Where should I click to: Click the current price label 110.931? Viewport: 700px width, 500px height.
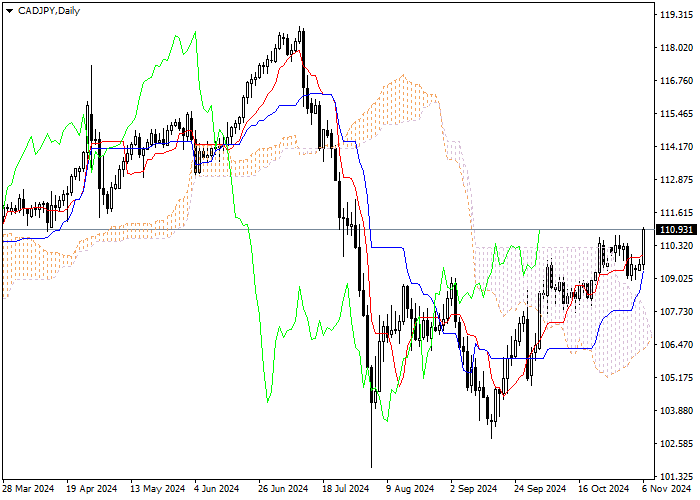coord(677,230)
